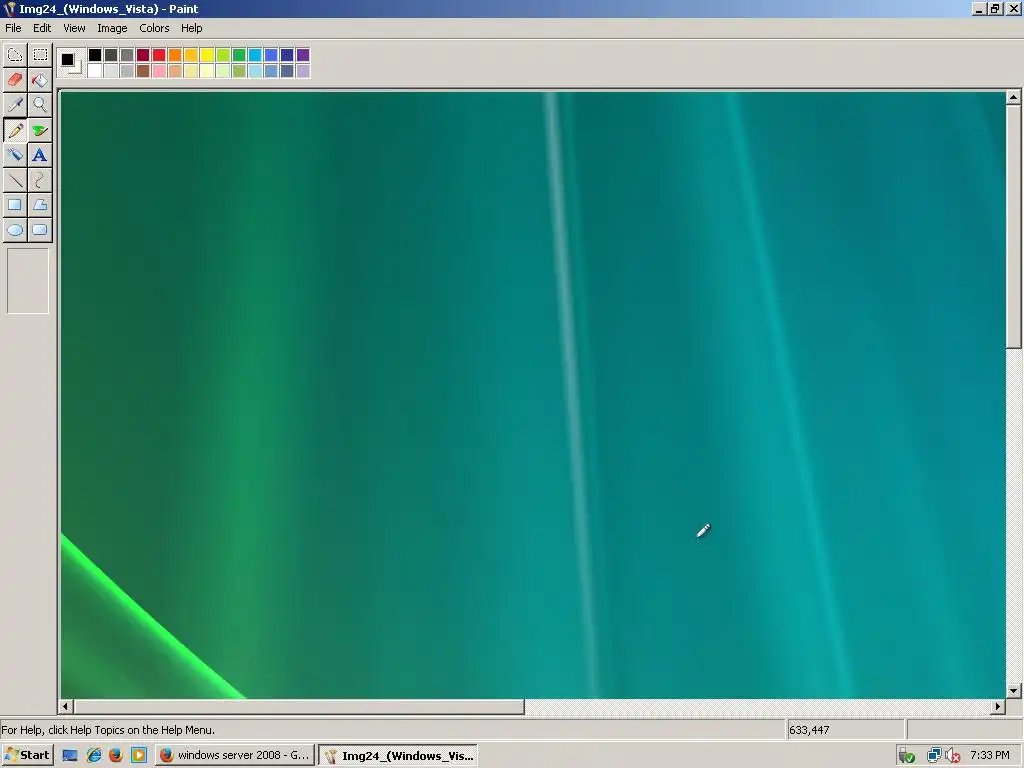Click the 7:33 PM taskbar clock
This screenshot has width=1024, height=768.
pos(989,756)
